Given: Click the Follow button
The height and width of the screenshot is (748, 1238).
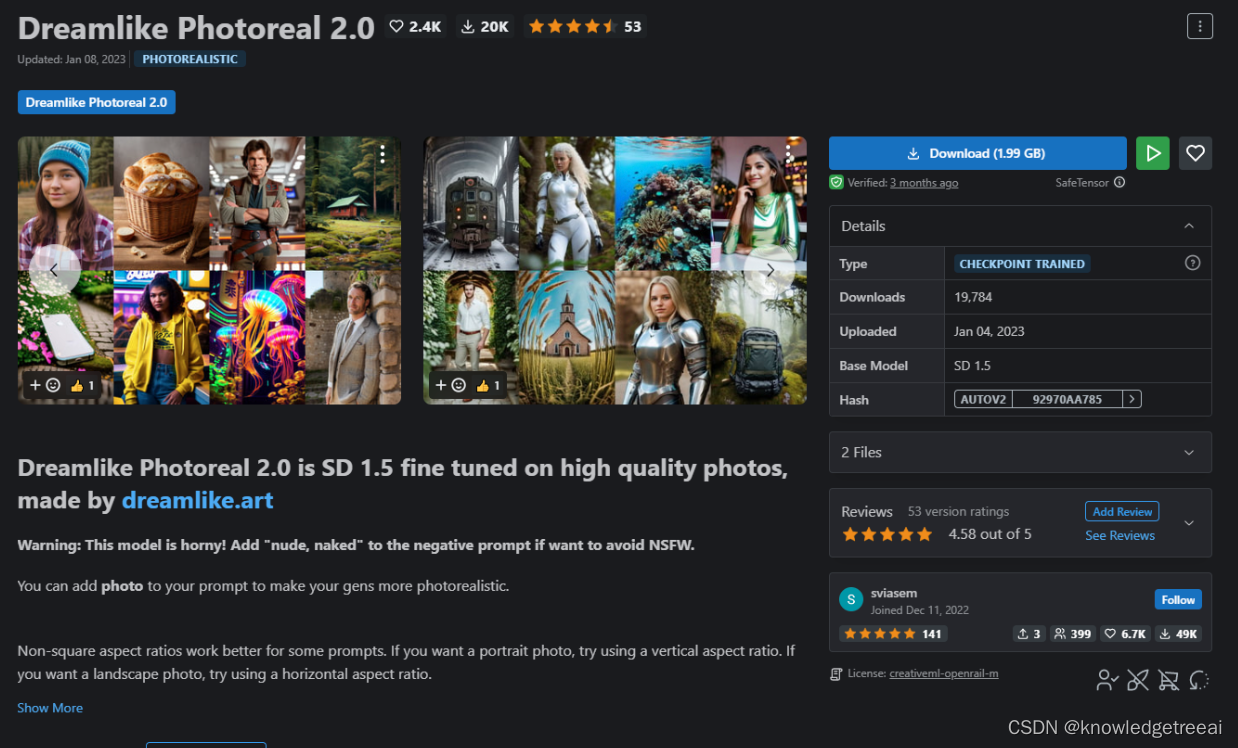Looking at the screenshot, I should (x=1178, y=600).
